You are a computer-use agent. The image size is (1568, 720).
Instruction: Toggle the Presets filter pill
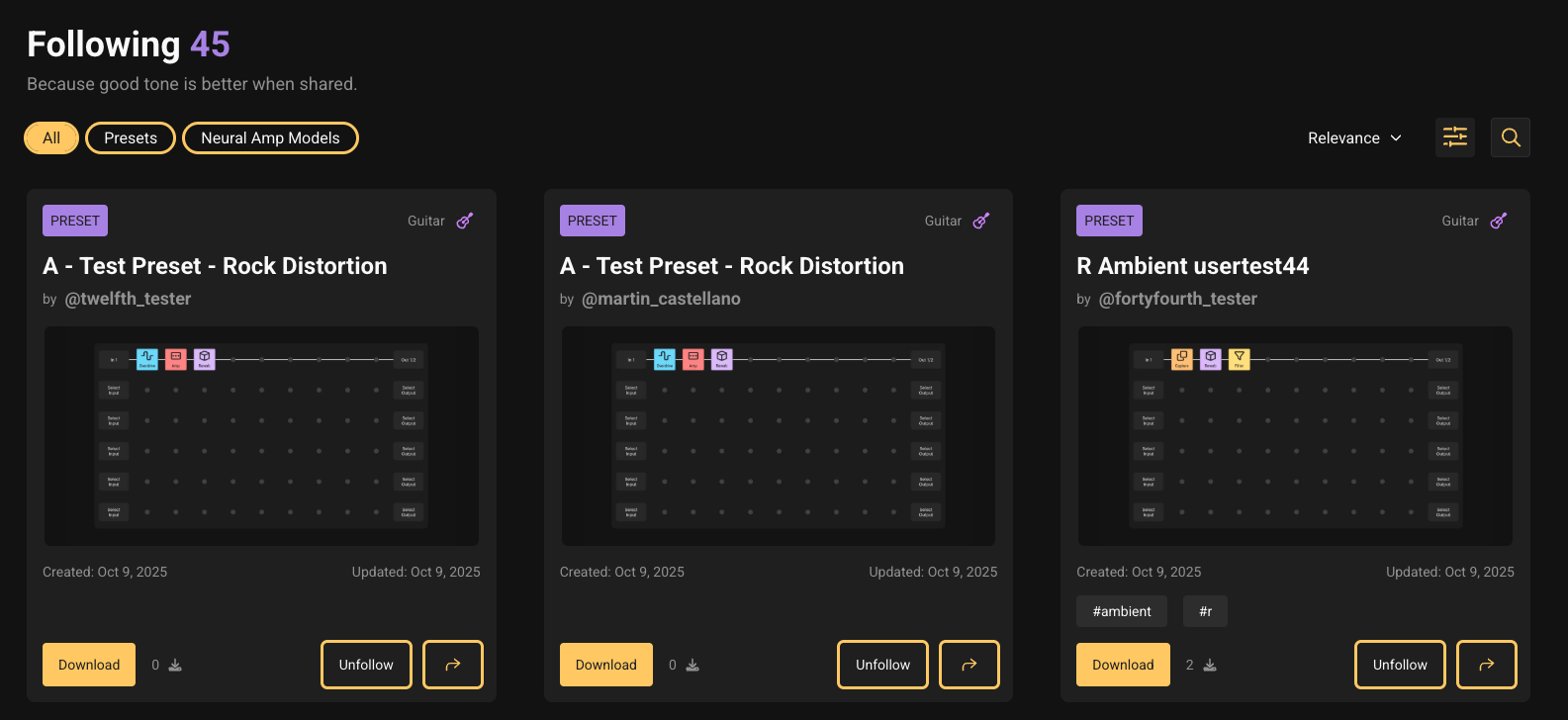(x=131, y=138)
